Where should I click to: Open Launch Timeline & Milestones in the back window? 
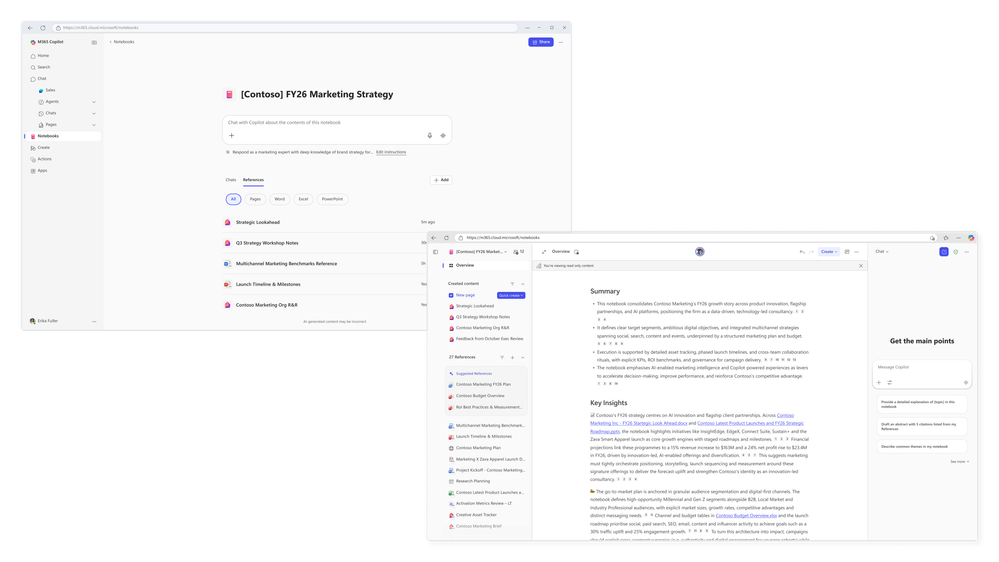[268, 284]
